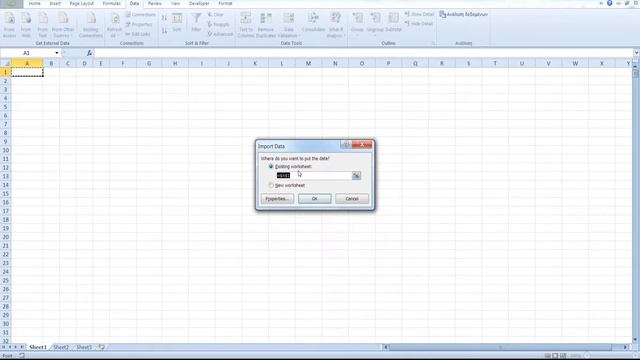Open the Format ribbon tab
The height and width of the screenshot is (360, 640).
click(x=225, y=3)
